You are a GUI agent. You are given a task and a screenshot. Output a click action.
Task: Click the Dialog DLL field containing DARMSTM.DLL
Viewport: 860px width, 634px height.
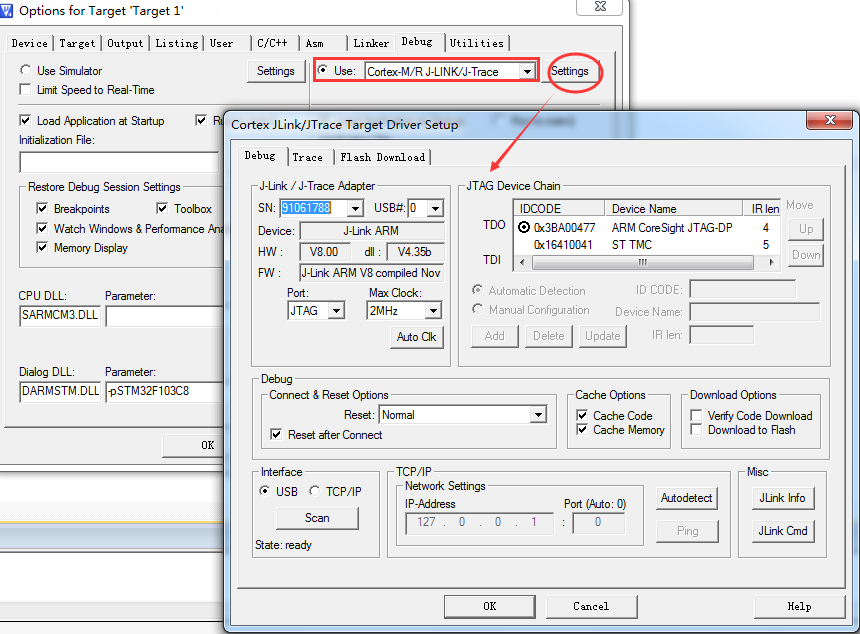point(60,392)
